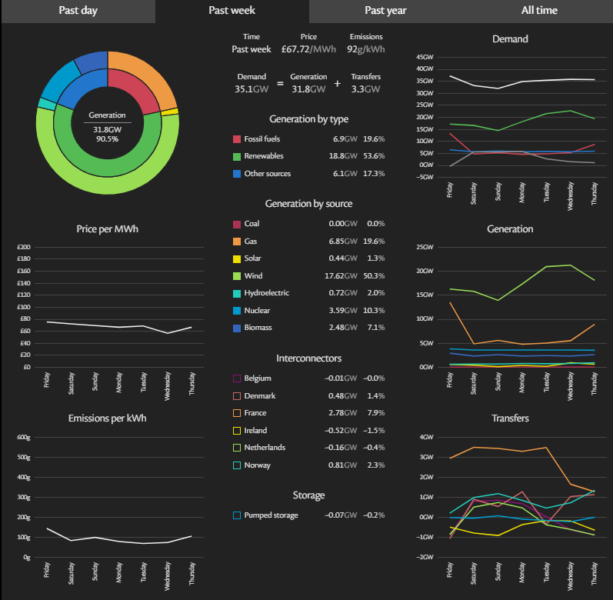
Task: Click the Hydroelectric legend color square
Action: (237, 294)
